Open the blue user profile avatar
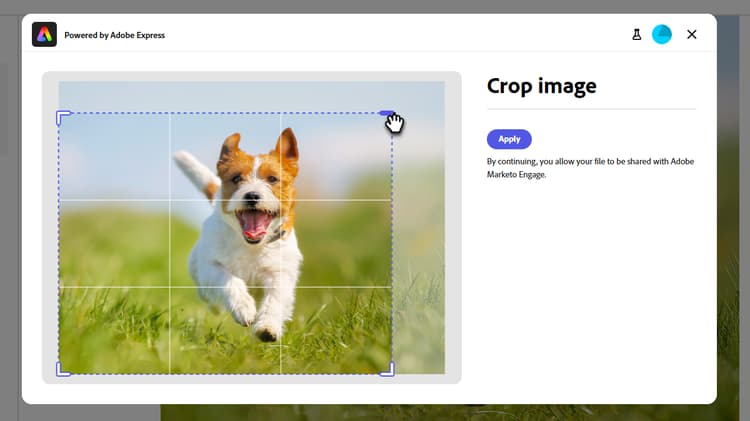 pyautogui.click(x=662, y=34)
